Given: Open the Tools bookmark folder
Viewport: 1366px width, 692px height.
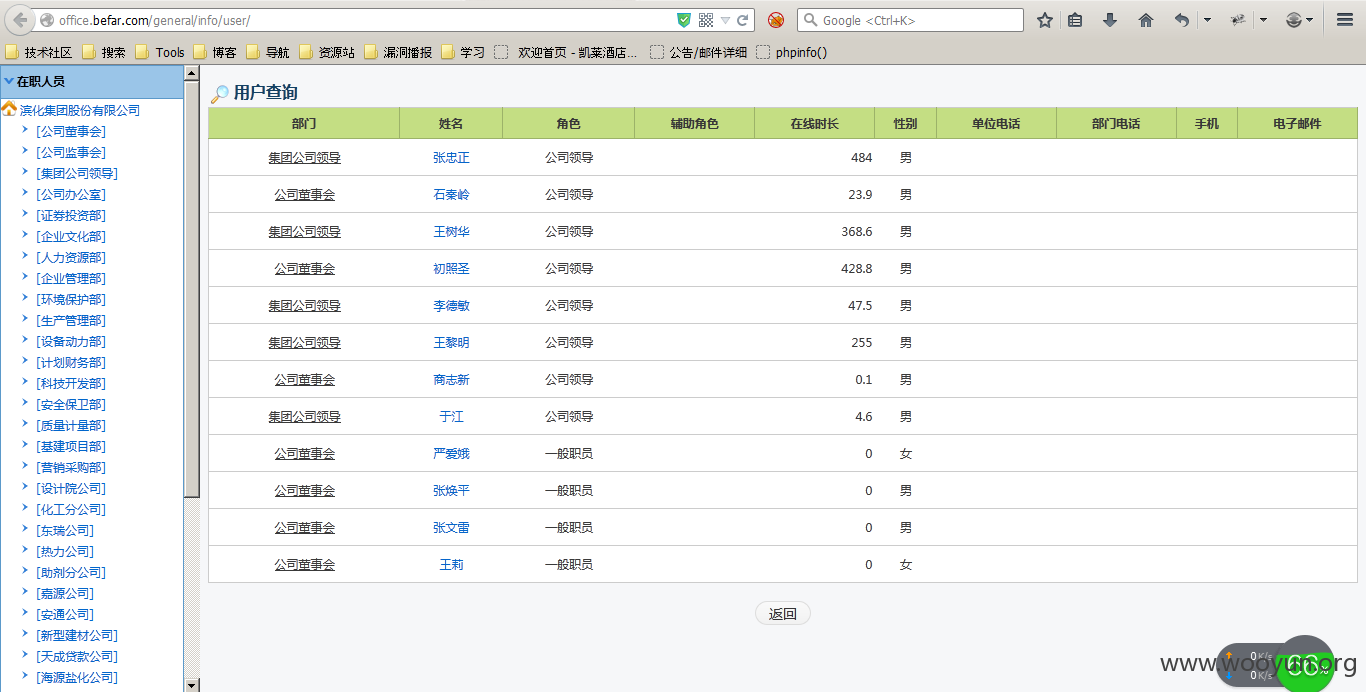Looking at the screenshot, I should [x=160, y=52].
